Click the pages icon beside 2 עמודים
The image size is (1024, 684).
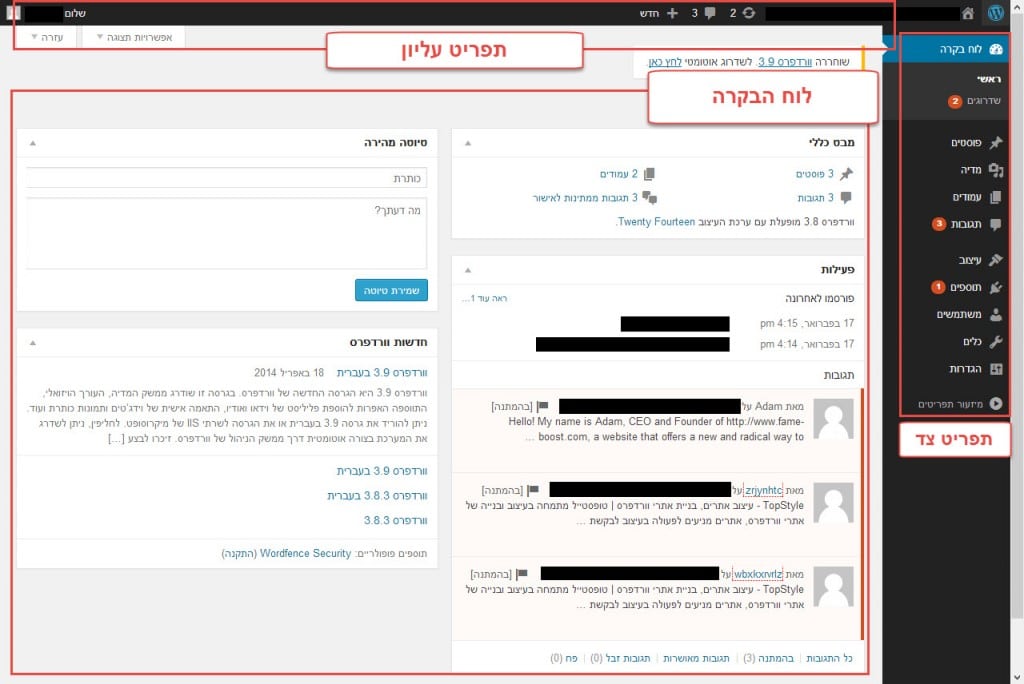[x=649, y=174]
